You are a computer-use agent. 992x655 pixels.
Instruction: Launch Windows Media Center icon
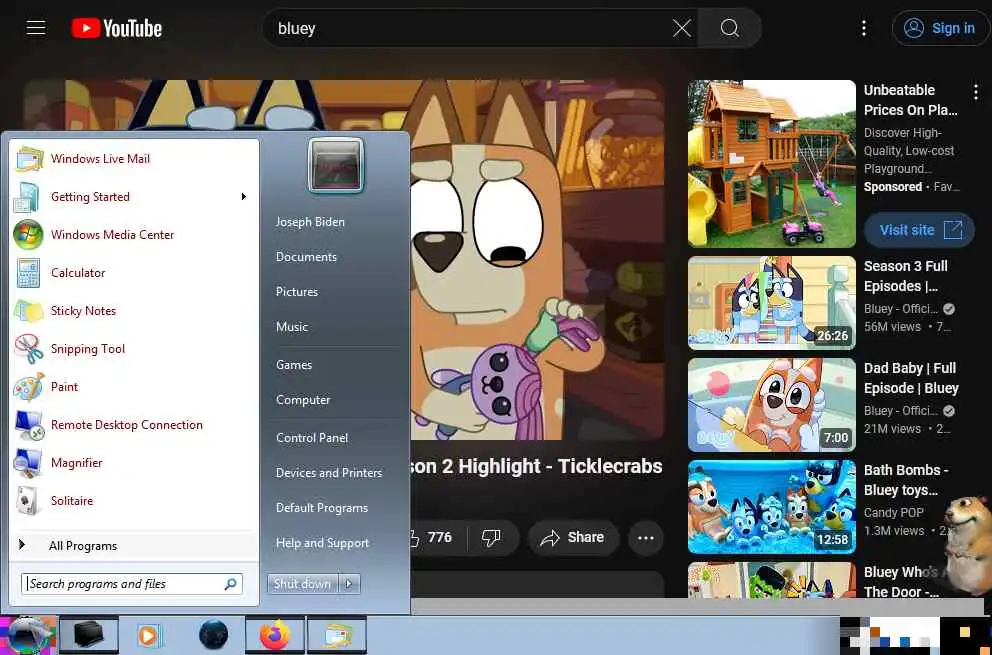click(28, 235)
